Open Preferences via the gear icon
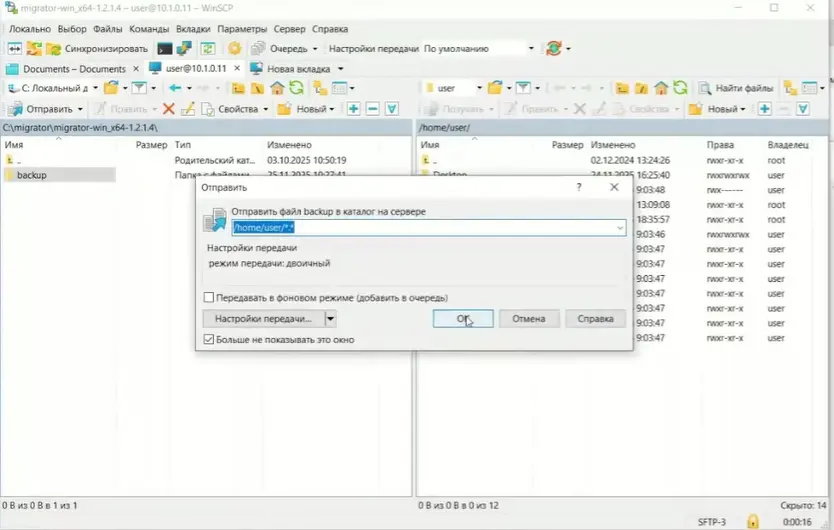This screenshot has width=834, height=530. (234, 49)
